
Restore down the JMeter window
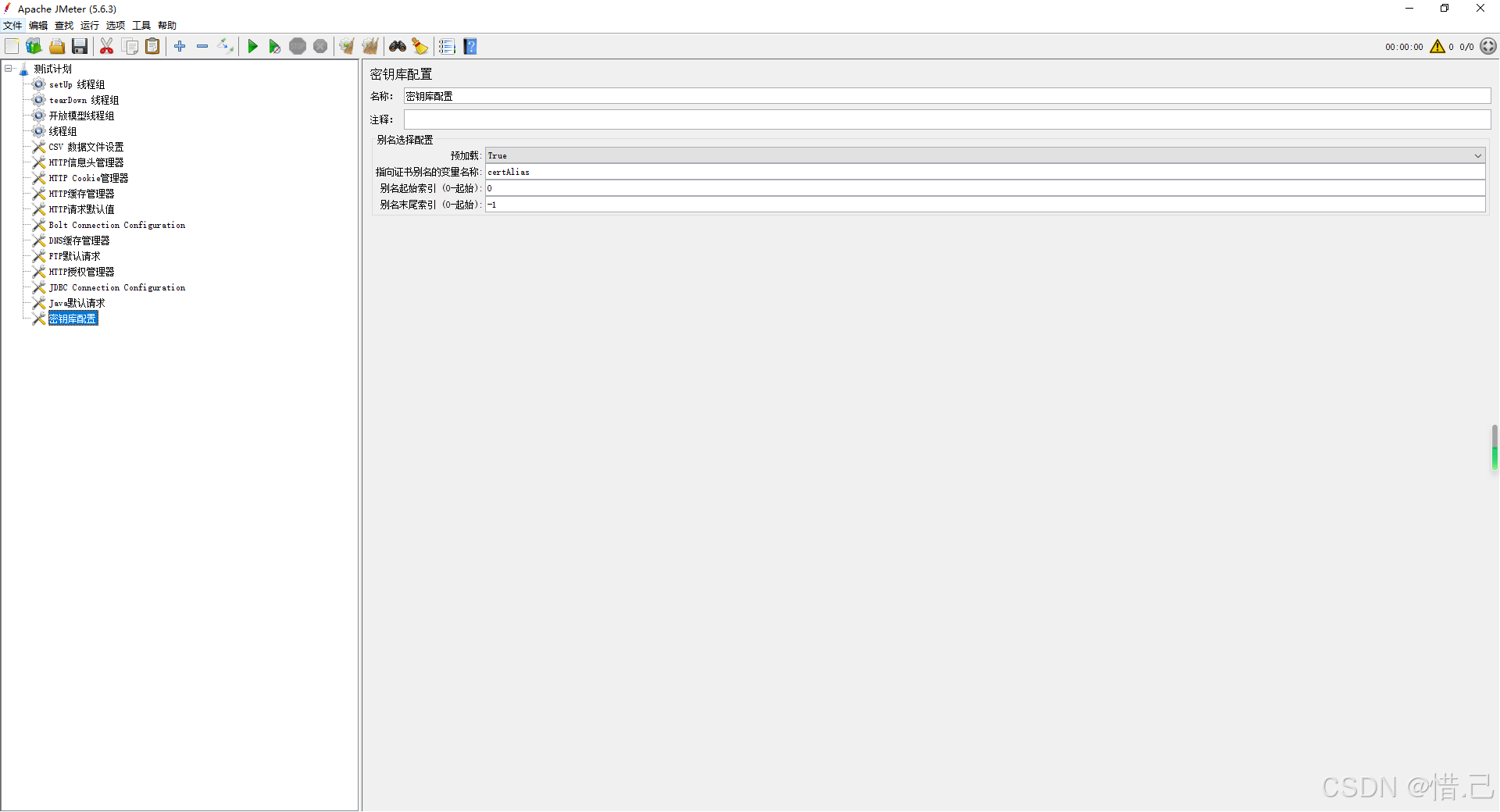tap(1445, 9)
